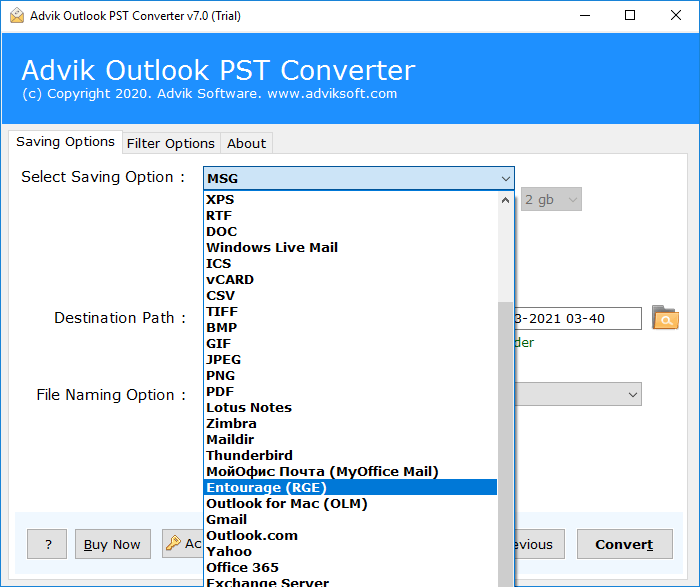Select PDF from the list

pyautogui.click(x=350, y=391)
